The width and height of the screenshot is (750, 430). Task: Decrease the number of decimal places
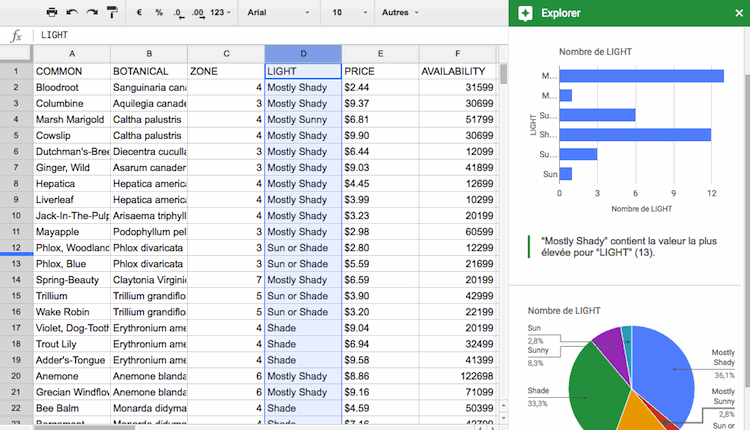click(x=177, y=13)
